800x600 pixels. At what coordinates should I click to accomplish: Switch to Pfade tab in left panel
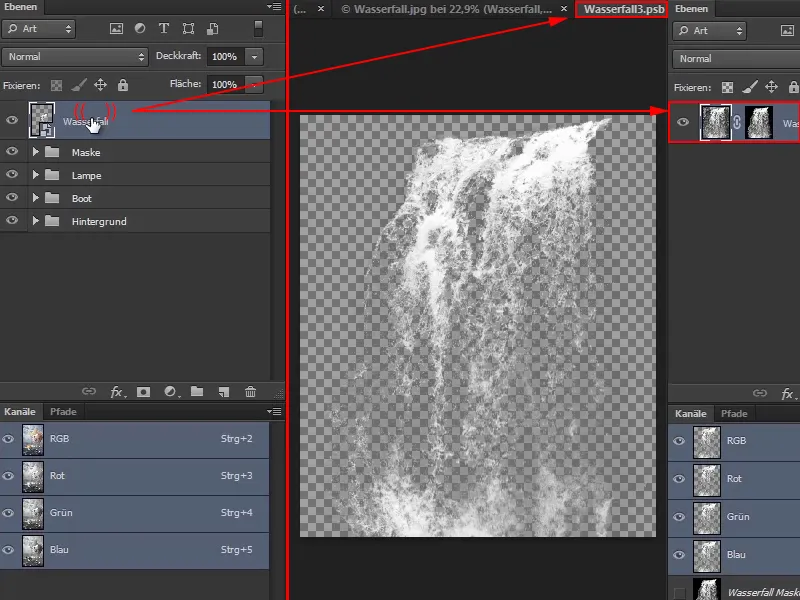64,411
